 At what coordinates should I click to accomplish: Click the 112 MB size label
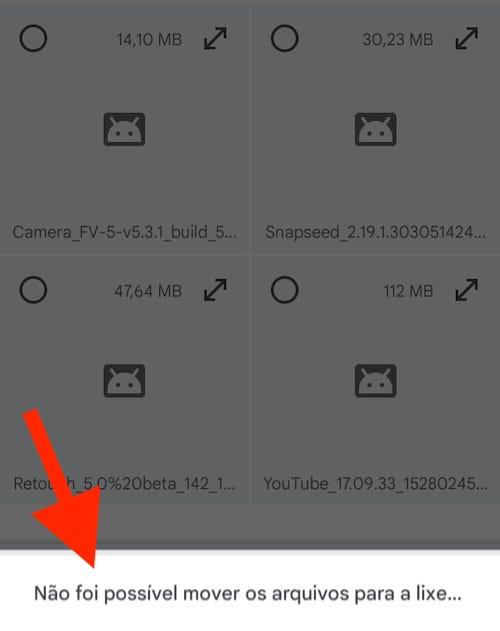408,291
